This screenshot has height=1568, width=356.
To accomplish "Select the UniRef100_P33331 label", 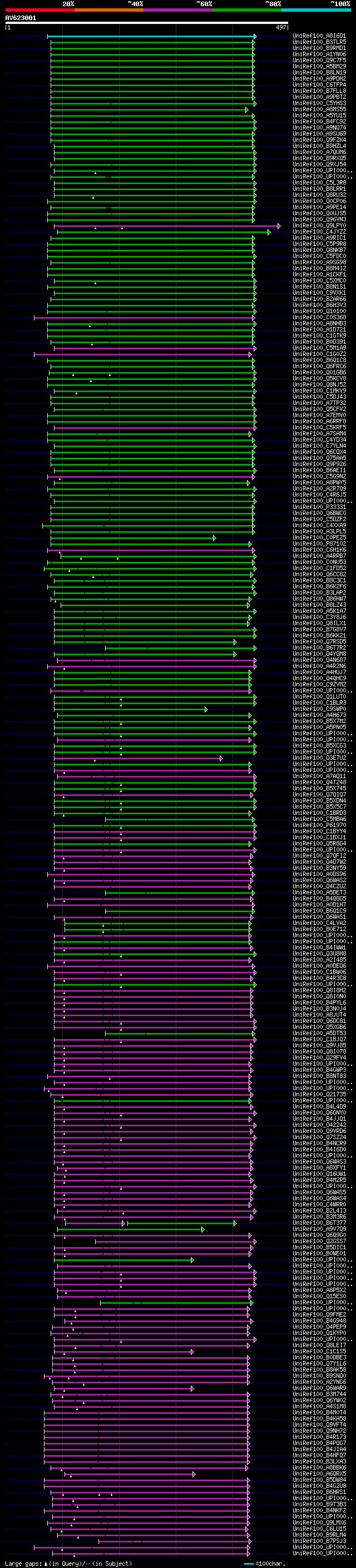I will [319, 507].
